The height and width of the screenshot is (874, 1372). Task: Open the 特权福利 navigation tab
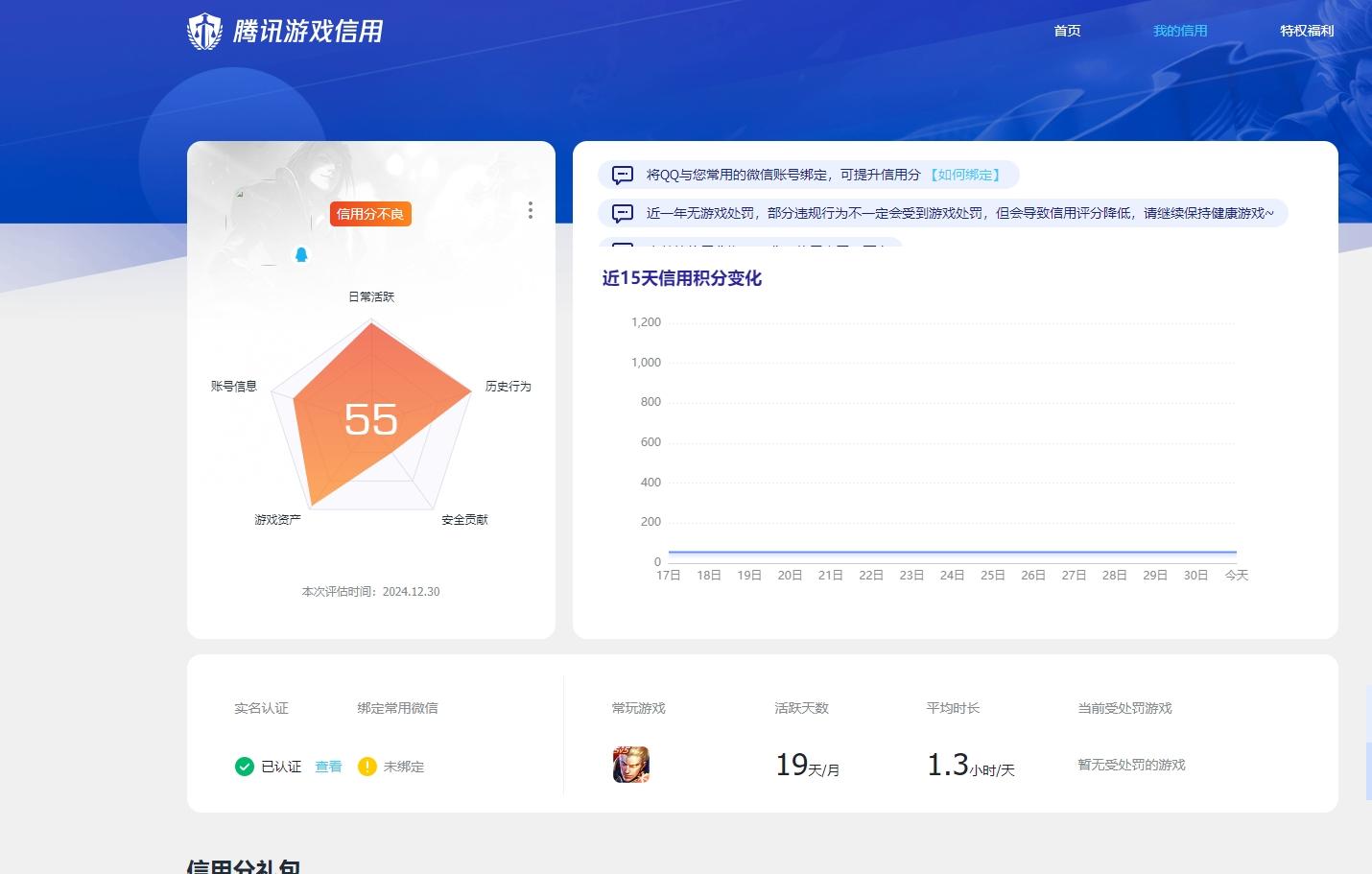point(1307,31)
